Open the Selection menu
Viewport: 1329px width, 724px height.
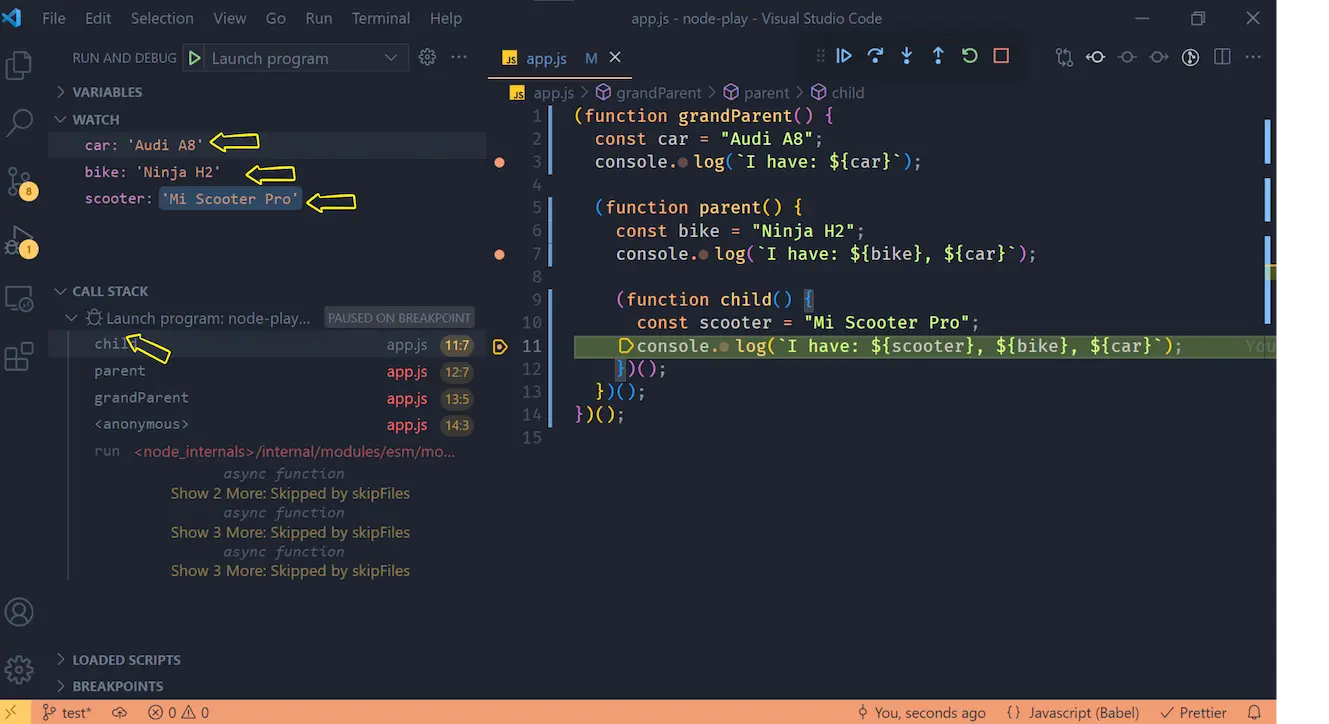(162, 18)
